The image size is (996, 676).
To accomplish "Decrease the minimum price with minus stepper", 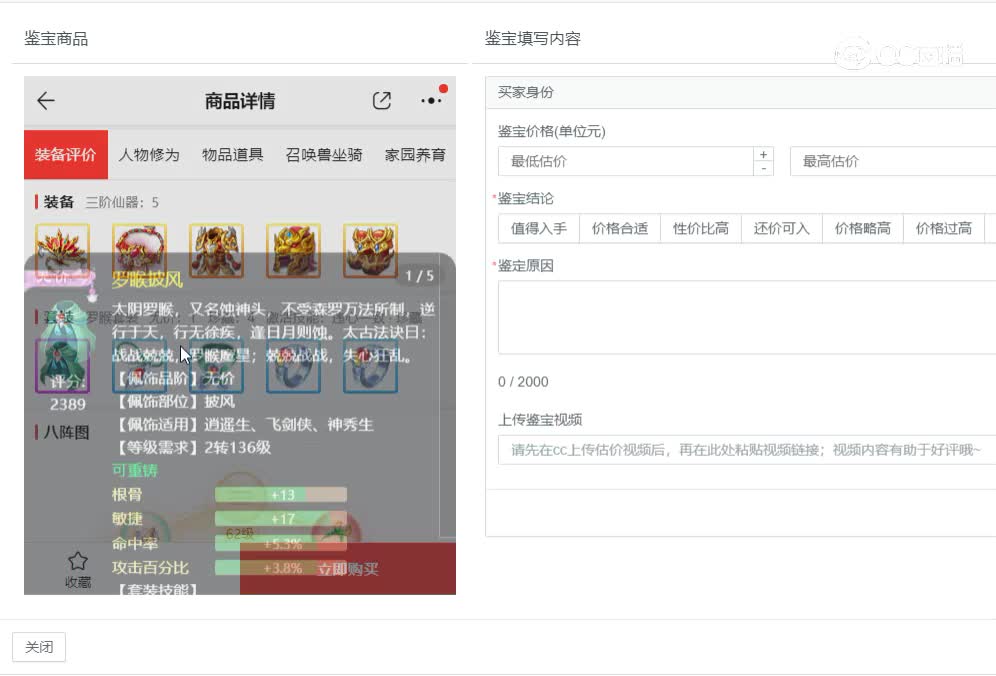I will (764, 169).
